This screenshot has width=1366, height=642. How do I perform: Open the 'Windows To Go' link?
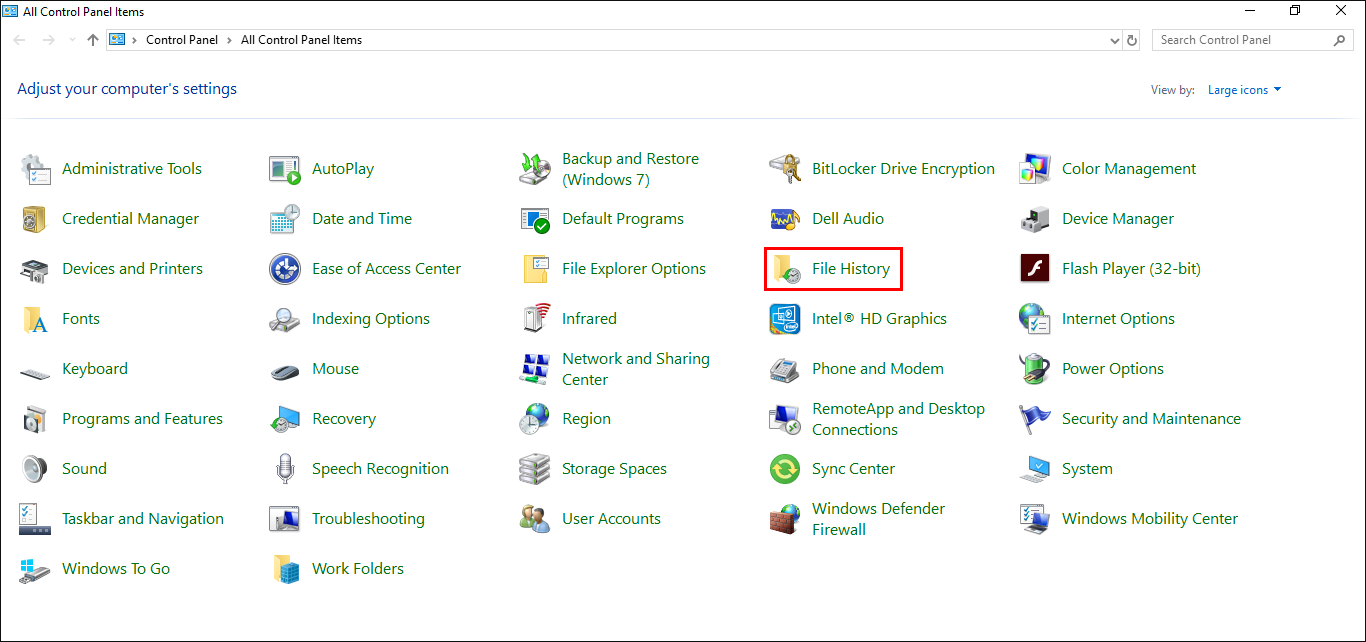coord(116,569)
